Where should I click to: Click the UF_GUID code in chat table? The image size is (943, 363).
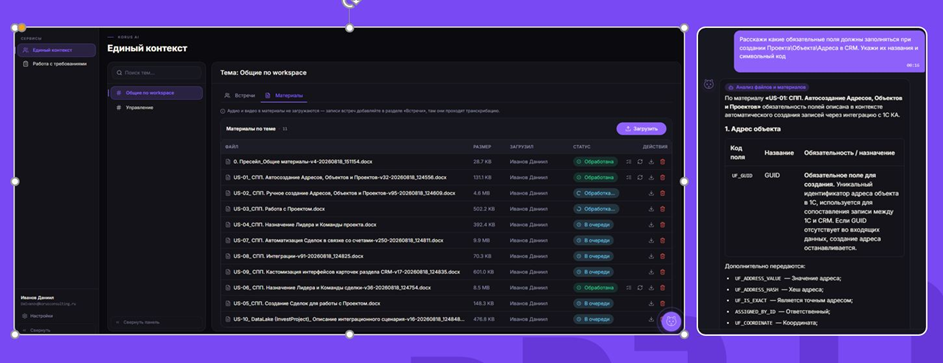click(x=742, y=176)
